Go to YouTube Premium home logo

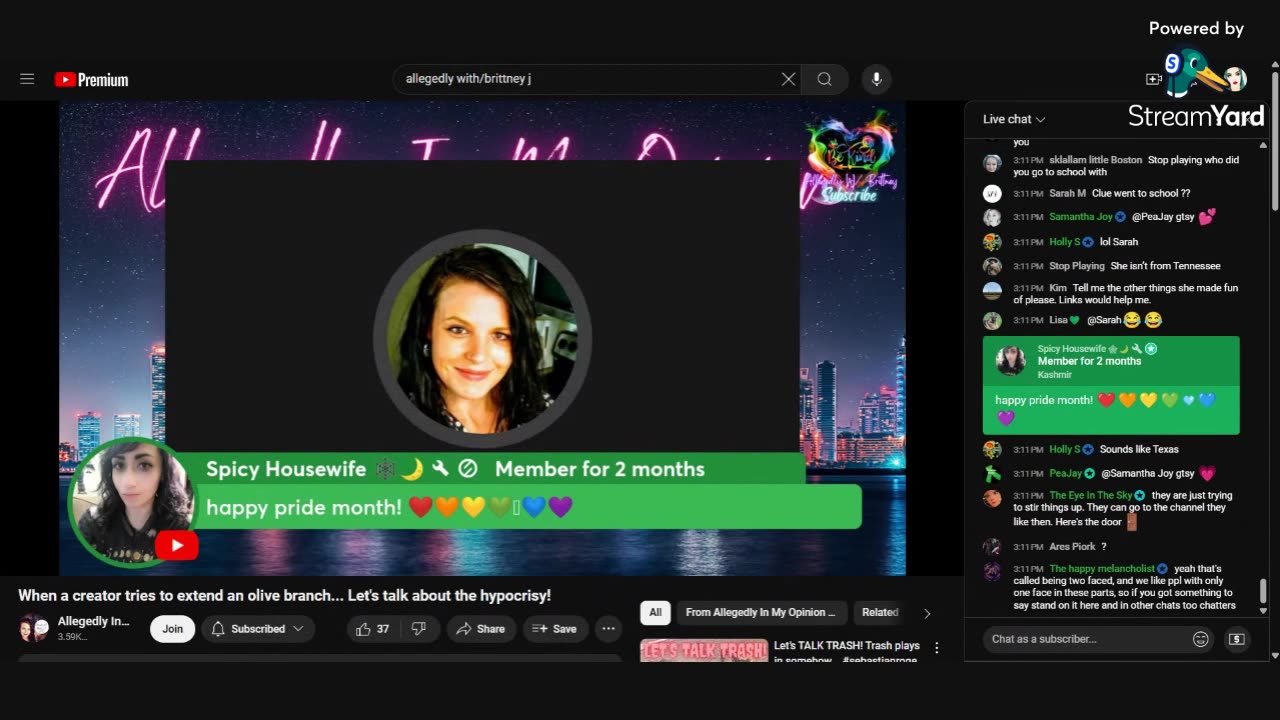pyautogui.click(x=91, y=80)
